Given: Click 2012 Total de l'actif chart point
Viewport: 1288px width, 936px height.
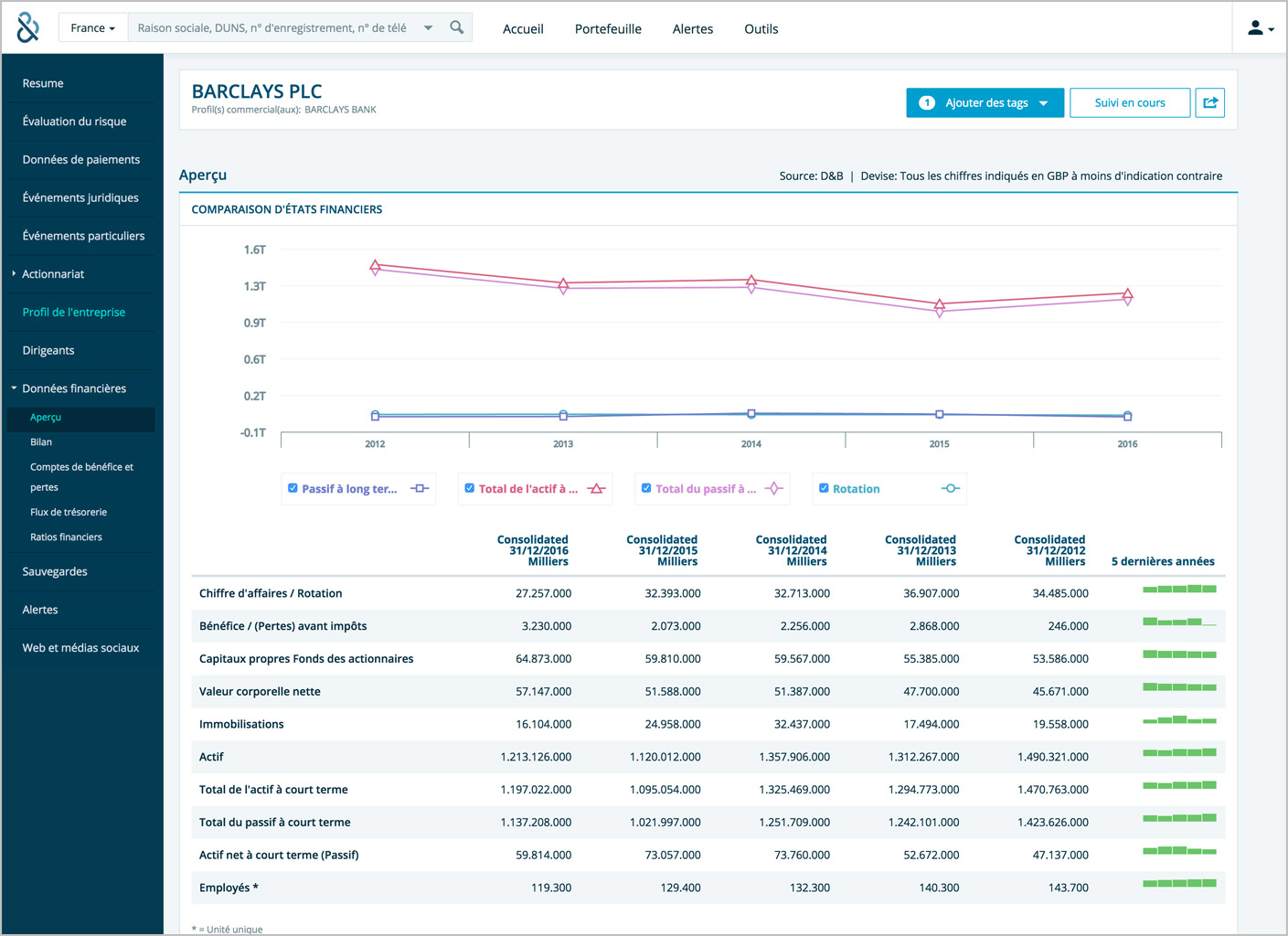Looking at the screenshot, I should (375, 265).
